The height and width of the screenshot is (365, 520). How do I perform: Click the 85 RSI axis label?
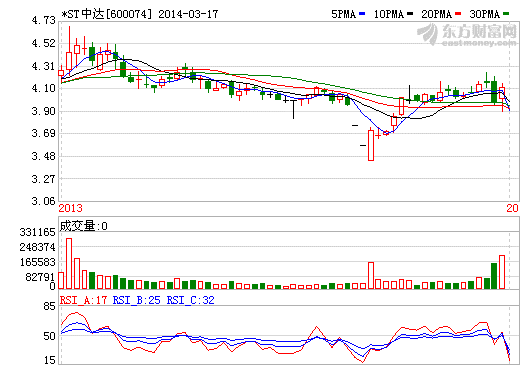coord(49,306)
